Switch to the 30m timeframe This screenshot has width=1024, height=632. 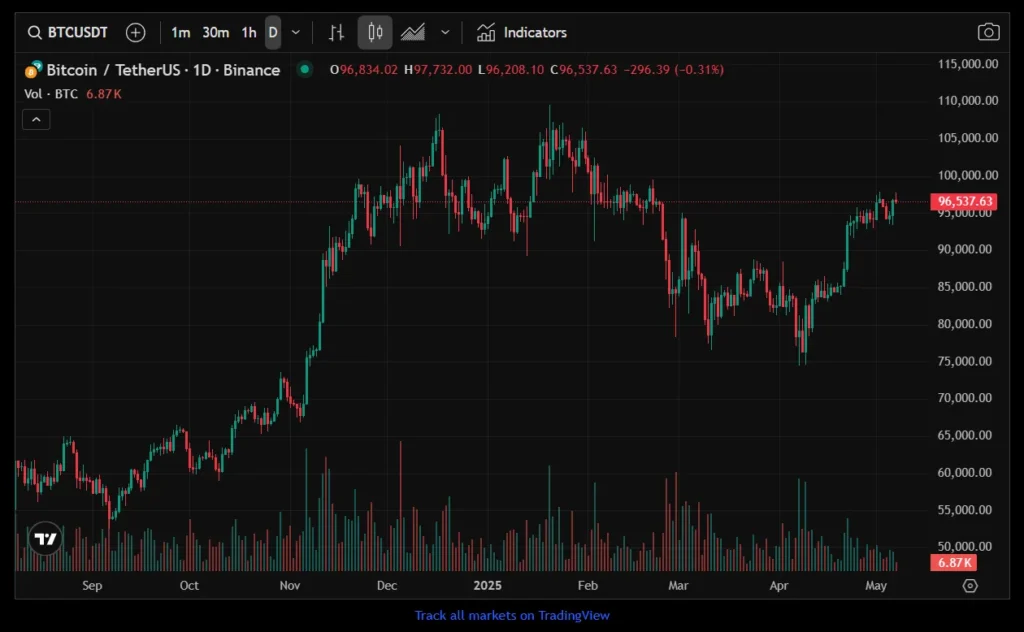click(215, 32)
